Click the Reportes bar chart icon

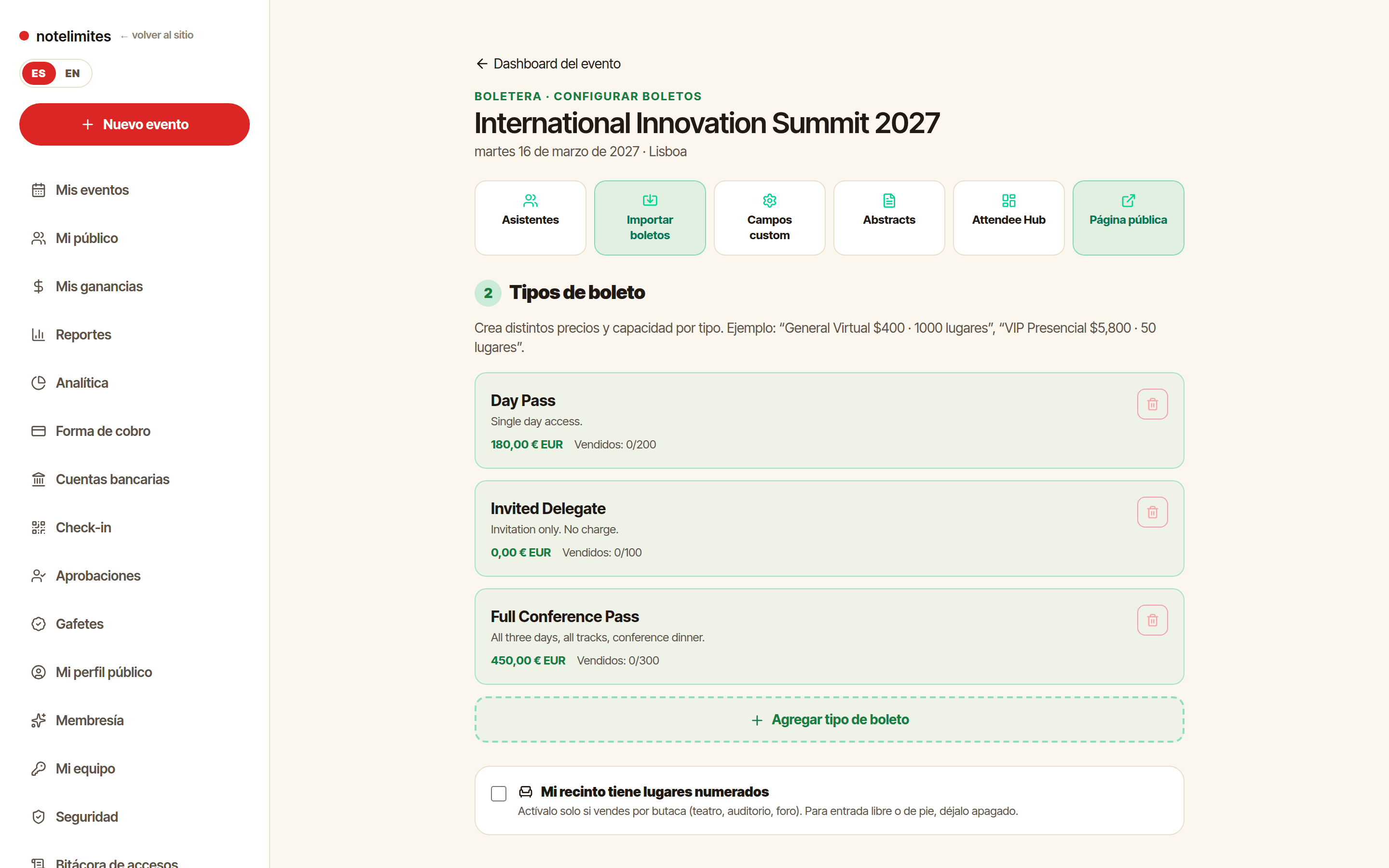pos(39,335)
